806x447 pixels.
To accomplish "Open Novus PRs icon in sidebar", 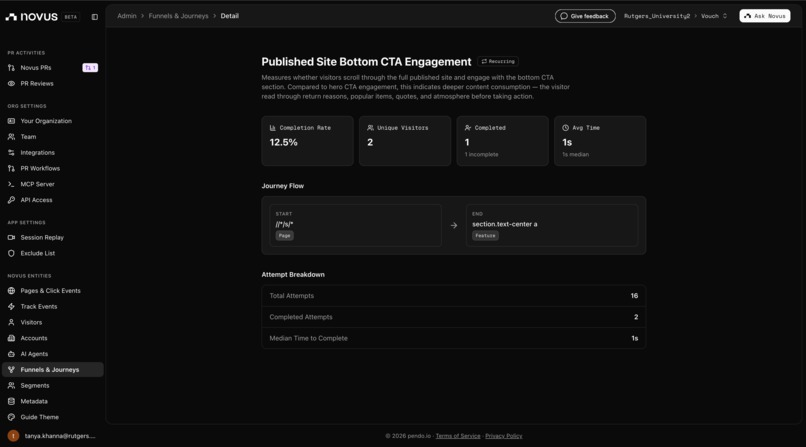I will (11, 68).
